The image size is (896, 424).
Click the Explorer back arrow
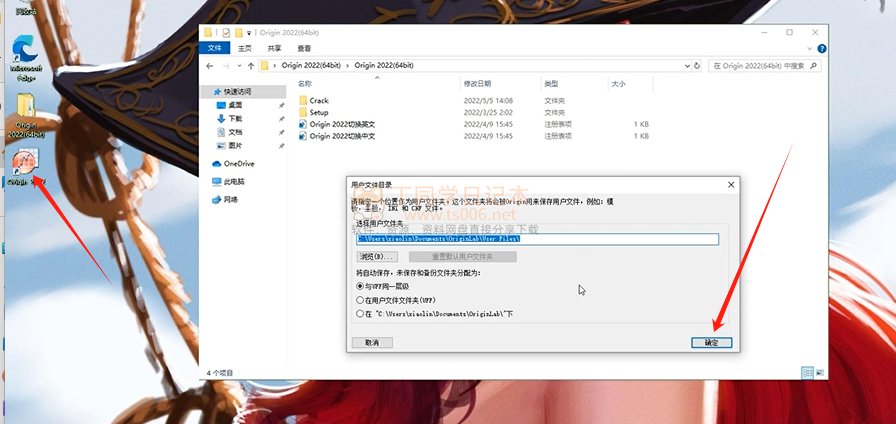pyautogui.click(x=210, y=66)
